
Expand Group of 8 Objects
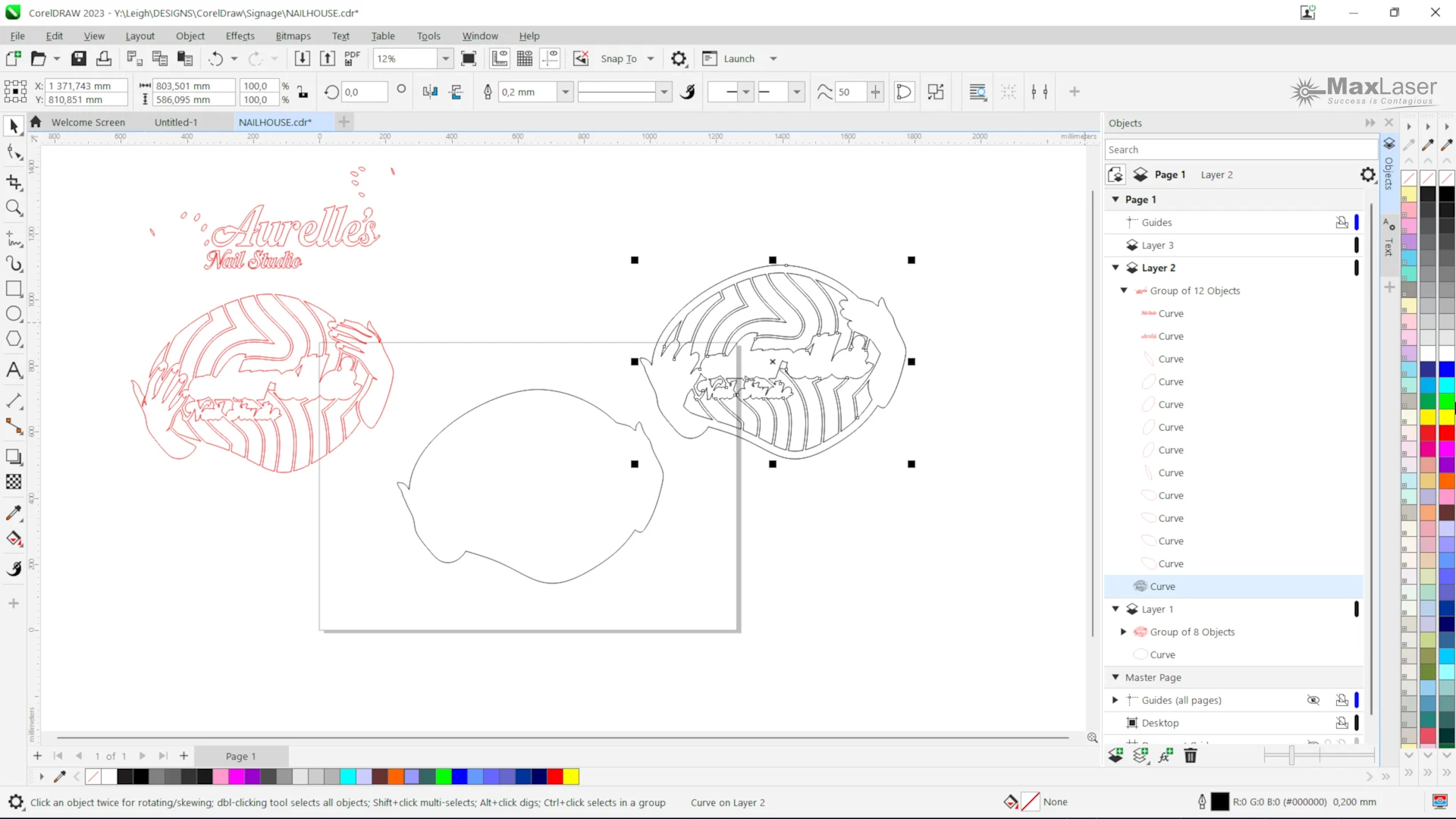(x=1124, y=632)
